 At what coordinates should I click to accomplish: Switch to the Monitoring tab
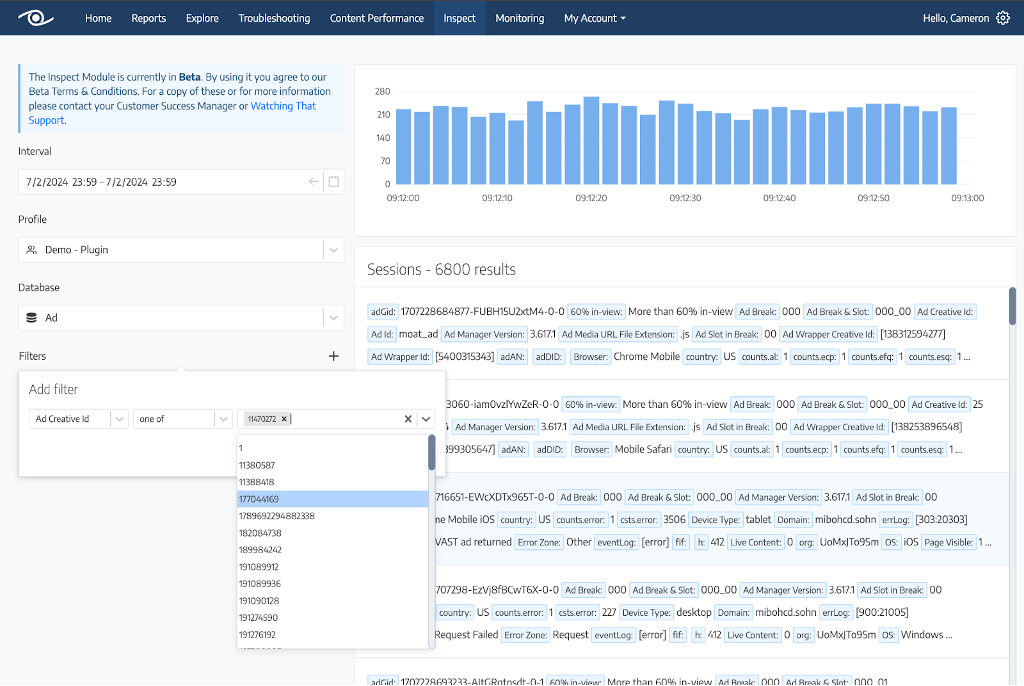pos(519,17)
